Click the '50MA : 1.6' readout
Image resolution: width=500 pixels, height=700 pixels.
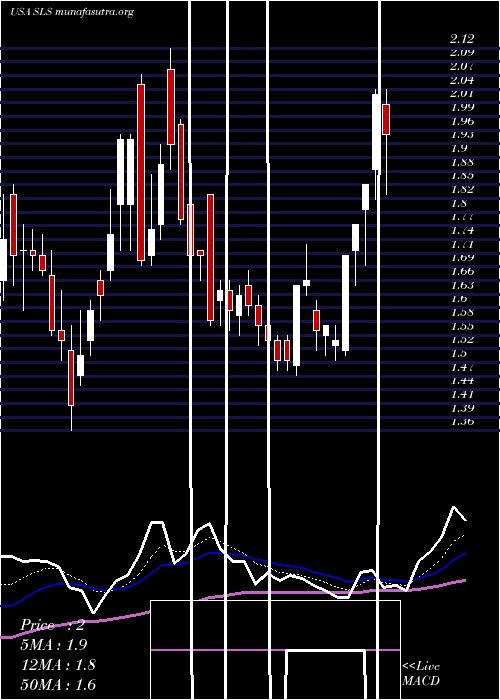coord(58,684)
